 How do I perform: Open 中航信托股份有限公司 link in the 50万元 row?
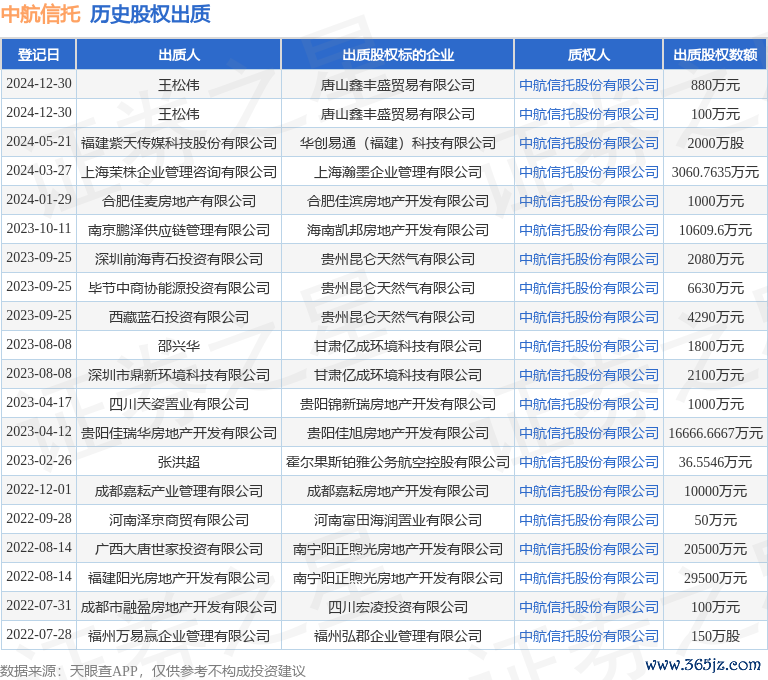click(x=589, y=520)
